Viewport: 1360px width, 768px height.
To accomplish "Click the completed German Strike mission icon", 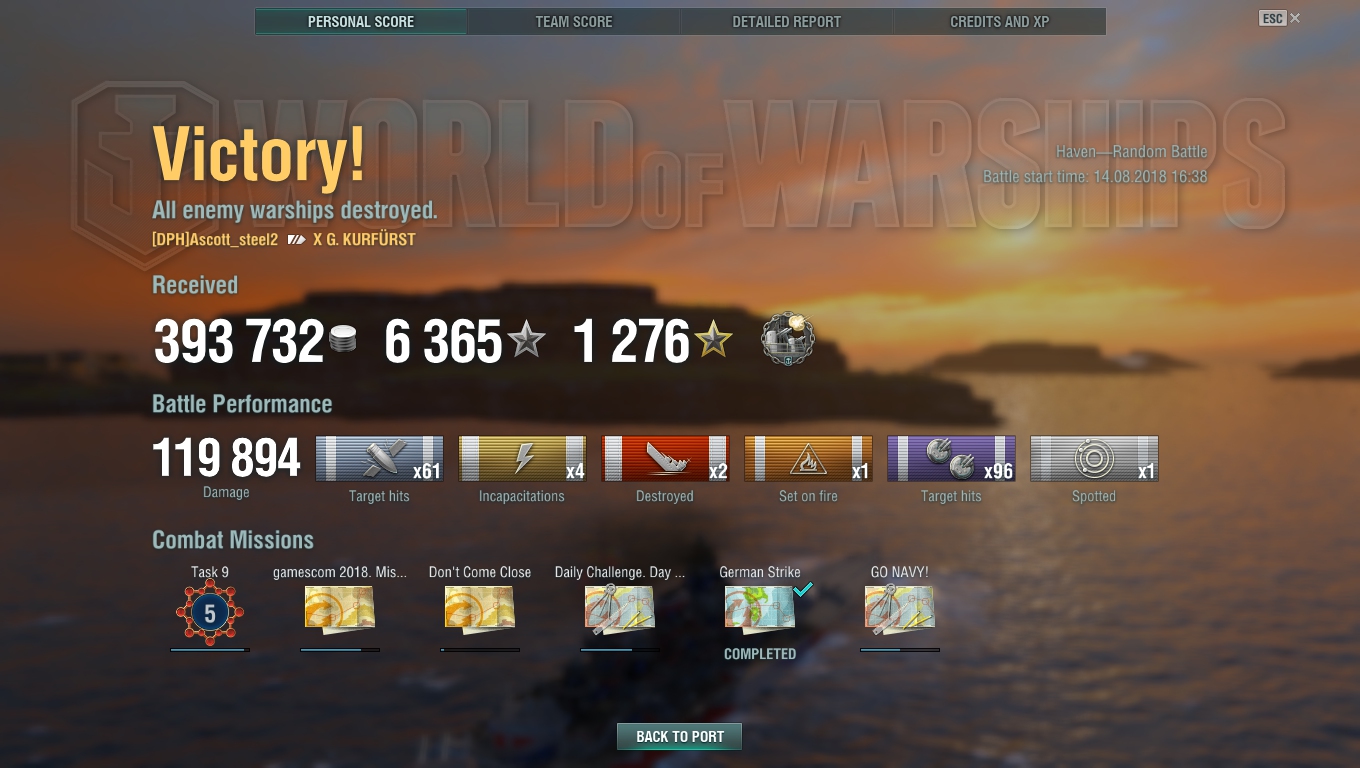I will (x=760, y=608).
